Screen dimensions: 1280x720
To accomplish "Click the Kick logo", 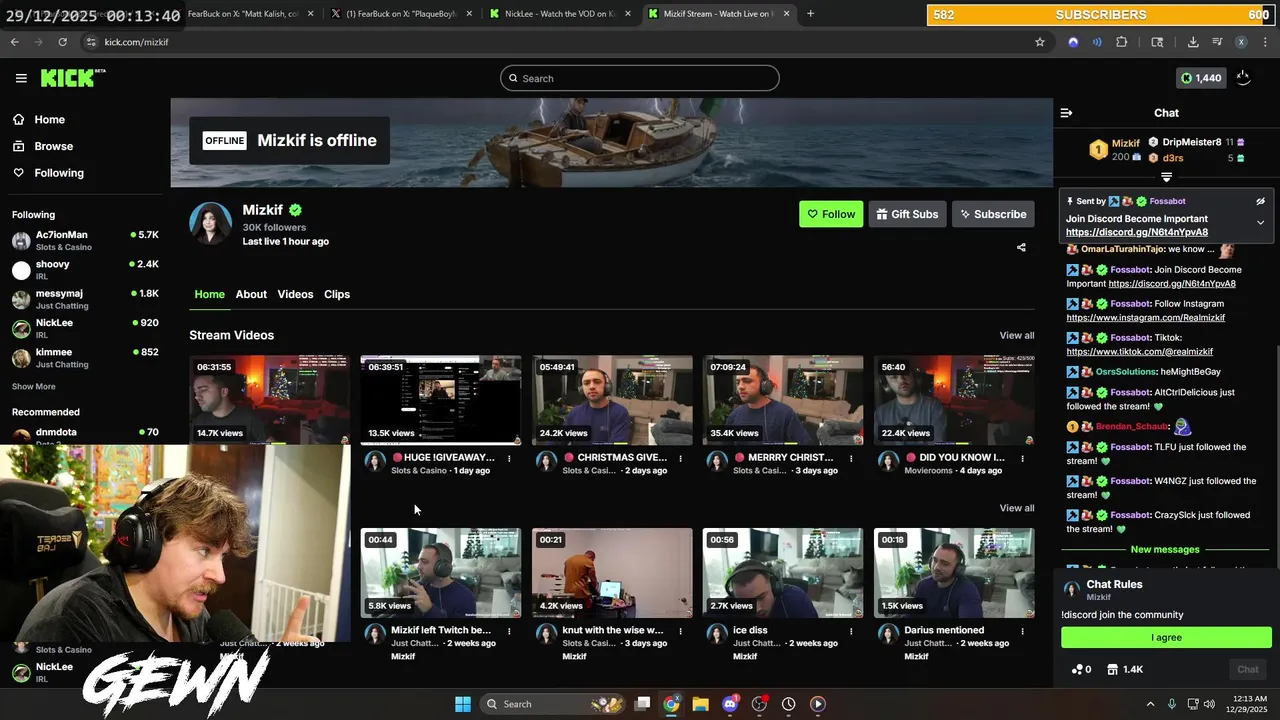I will click(x=73, y=78).
